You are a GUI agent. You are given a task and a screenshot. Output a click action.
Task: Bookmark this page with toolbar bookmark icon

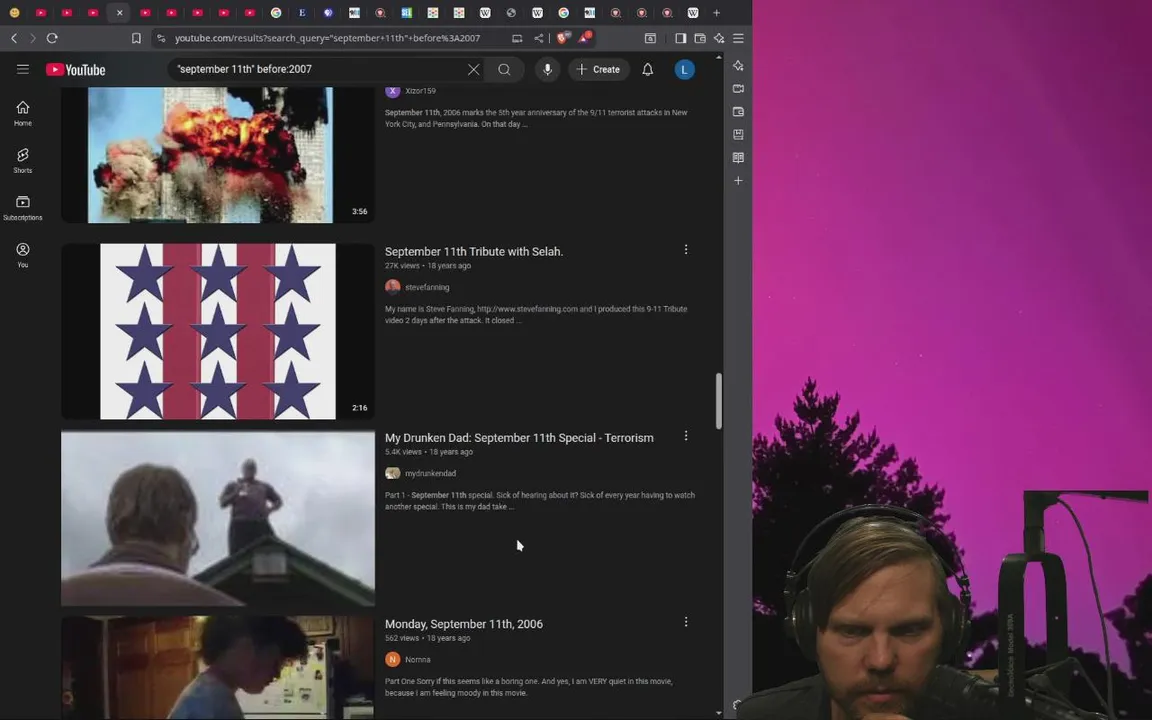(136, 38)
